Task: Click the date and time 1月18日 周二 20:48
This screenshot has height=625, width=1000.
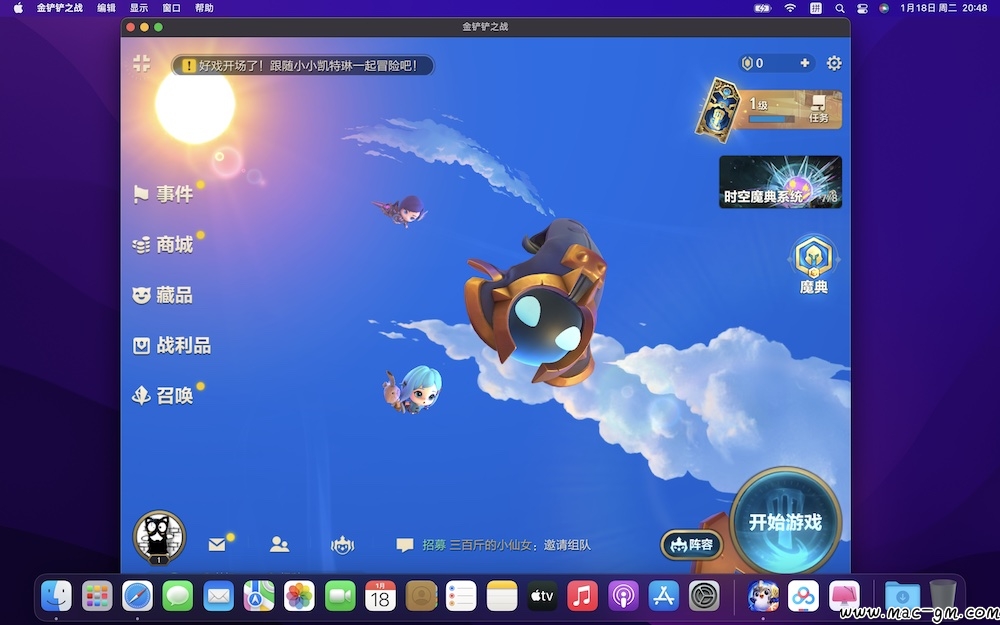Action: point(944,8)
